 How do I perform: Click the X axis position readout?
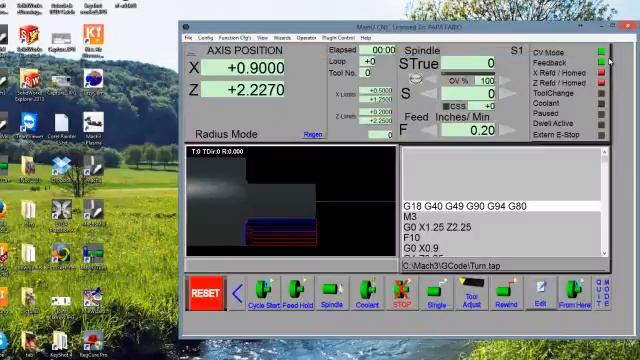click(243, 68)
